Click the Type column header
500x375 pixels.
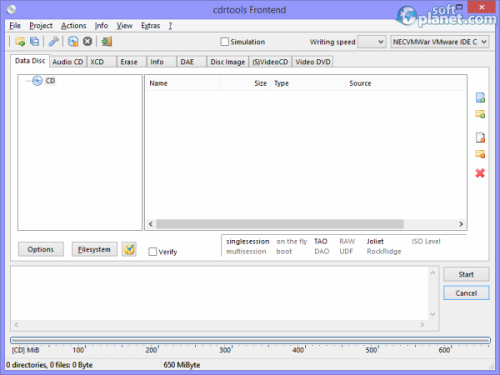click(x=308, y=83)
